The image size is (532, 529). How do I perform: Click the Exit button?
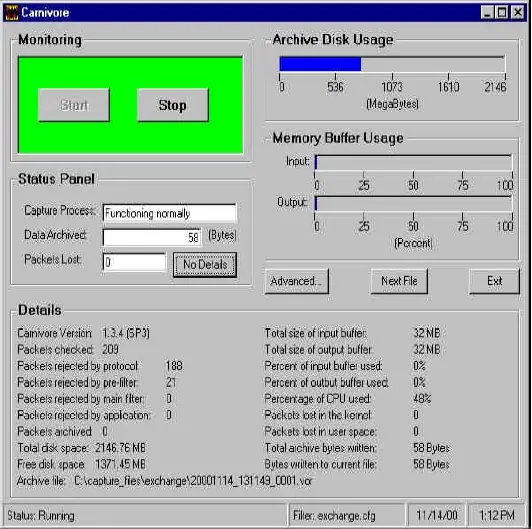(x=494, y=281)
